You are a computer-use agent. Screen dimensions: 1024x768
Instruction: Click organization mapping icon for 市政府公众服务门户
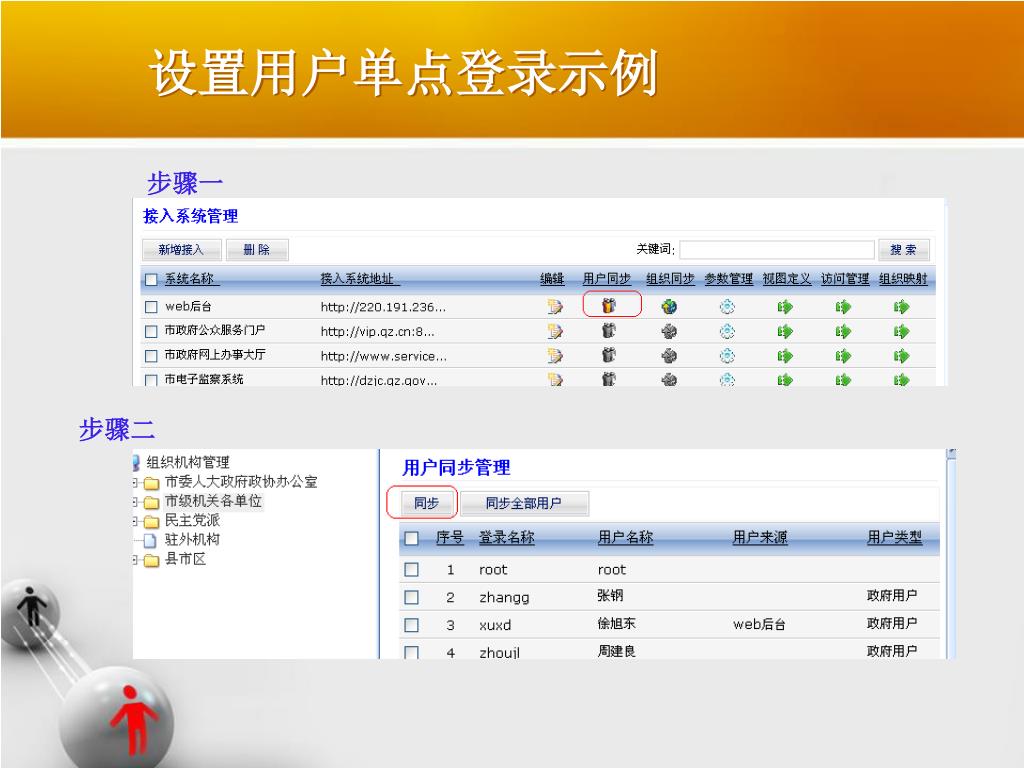click(901, 331)
